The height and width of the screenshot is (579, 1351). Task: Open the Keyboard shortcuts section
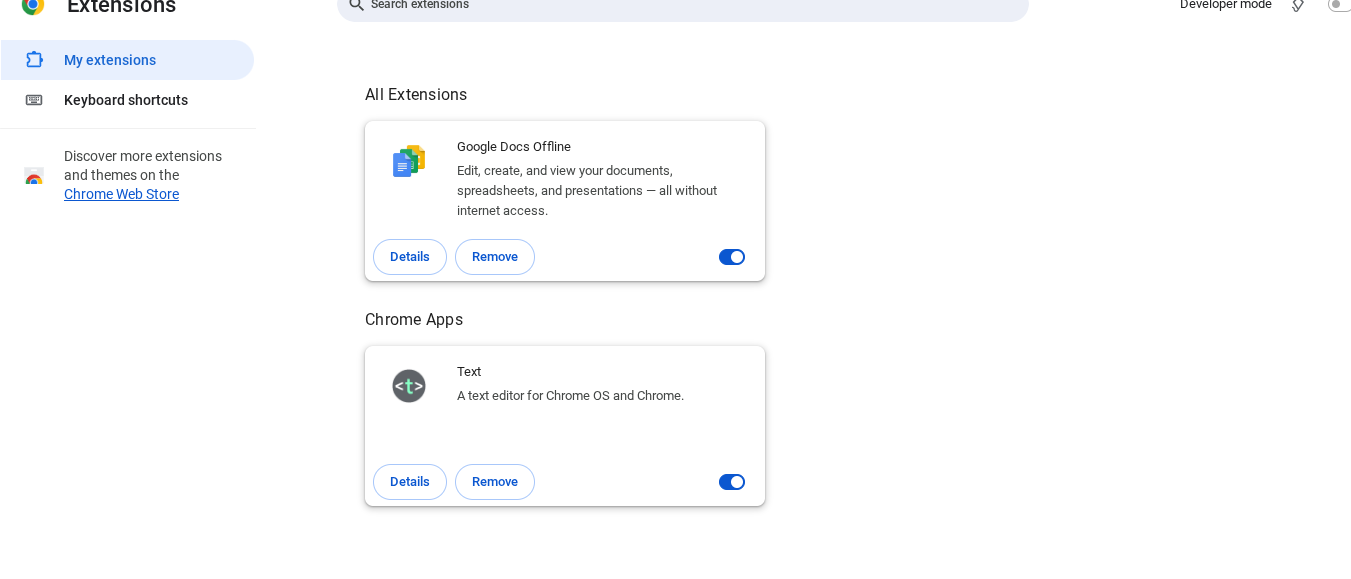[x=127, y=100]
